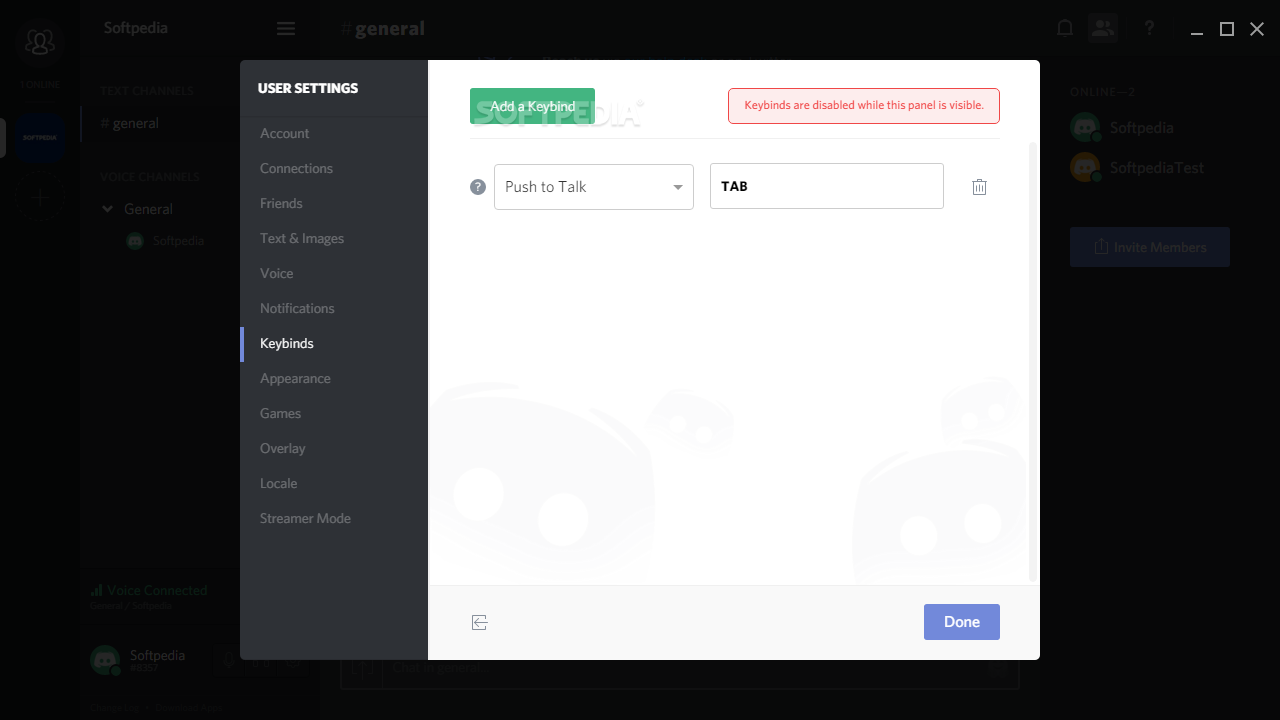The width and height of the screenshot is (1280, 720).
Task: Go to the Games settings tab
Action: click(x=334, y=413)
